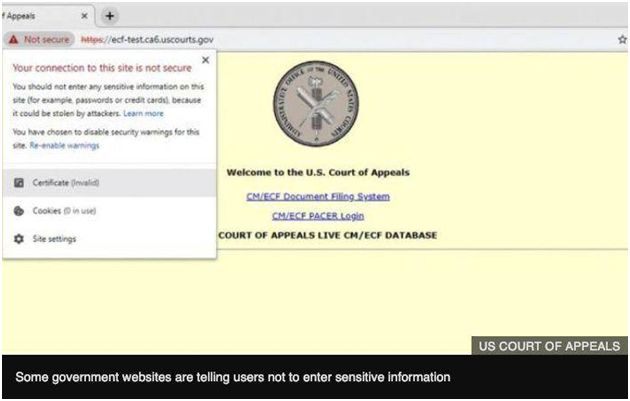Viewport: 630px width, 401px height.
Task: Bookmark this page with the star icon
Action: tap(622, 39)
